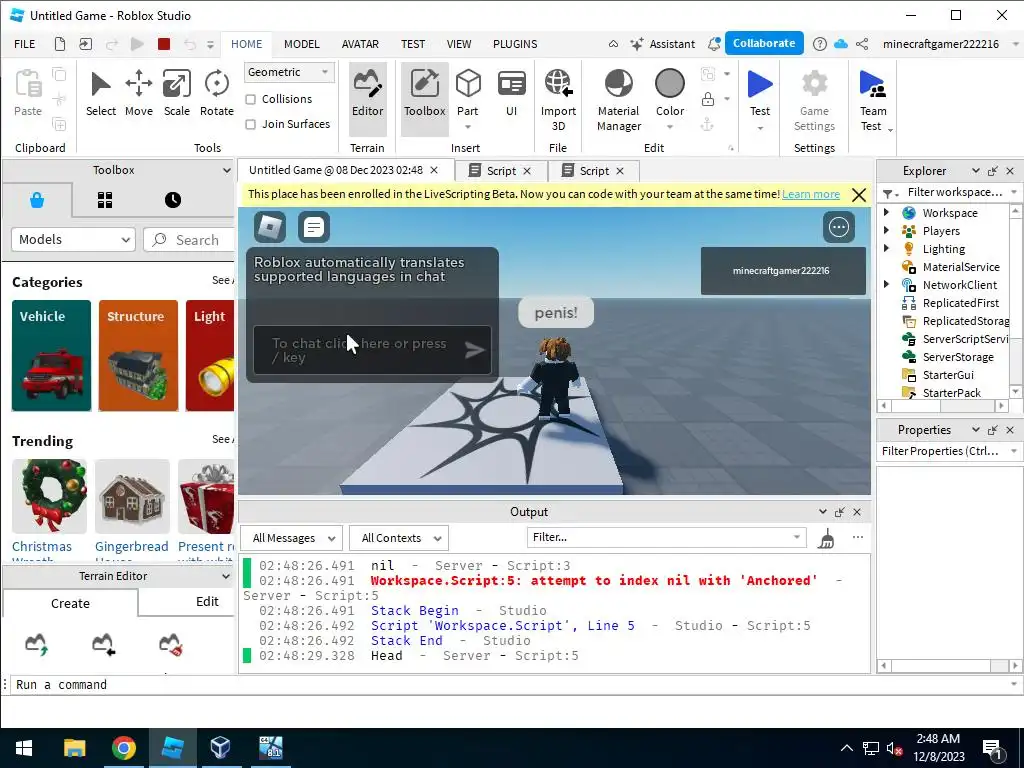Toggle the in-game chat window icon
1024x768 pixels.
pyautogui.click(x=313, y=227)
